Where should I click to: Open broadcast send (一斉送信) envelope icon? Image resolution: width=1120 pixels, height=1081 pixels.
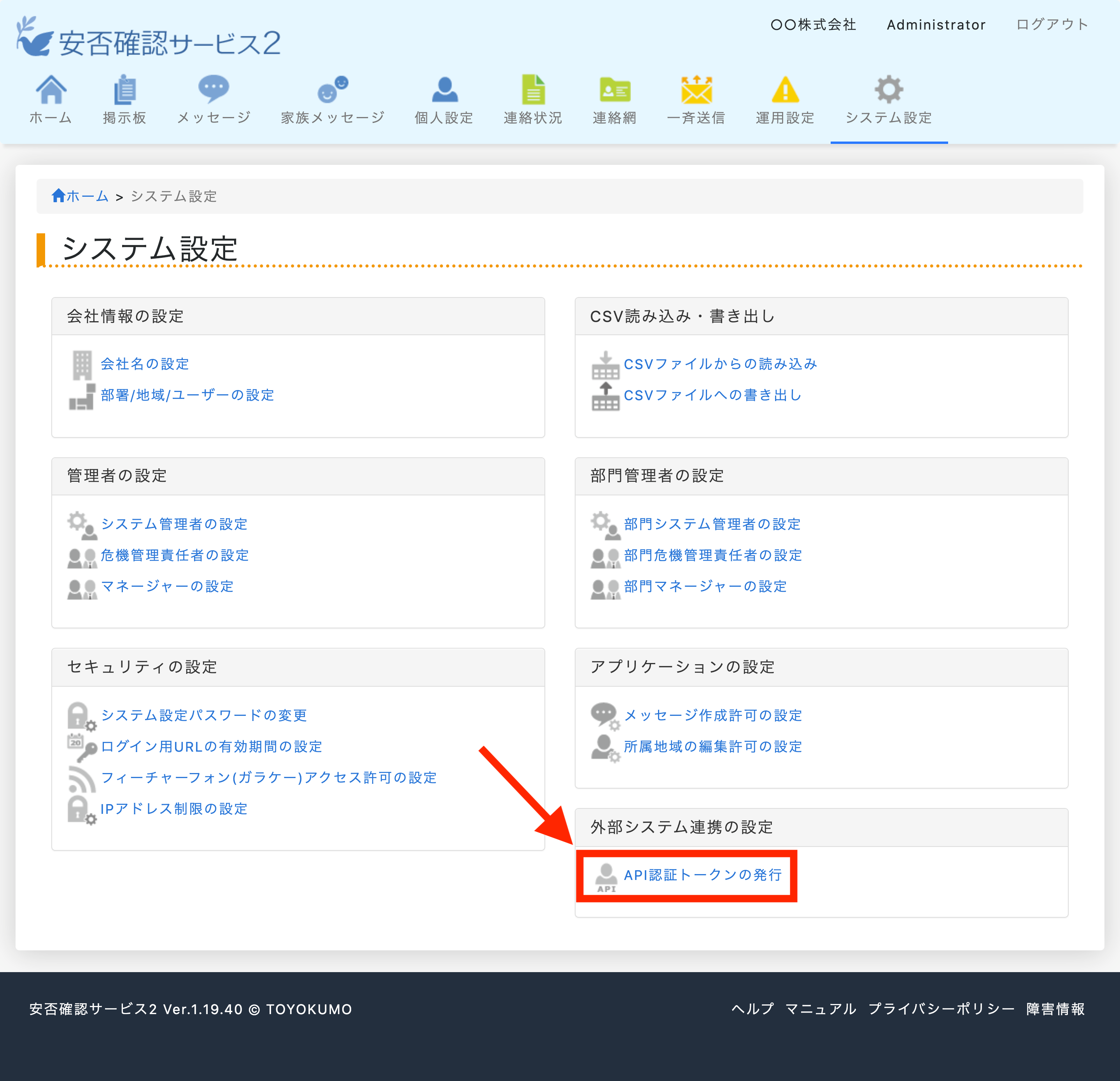pyautogui.click(x=696, y=89)
